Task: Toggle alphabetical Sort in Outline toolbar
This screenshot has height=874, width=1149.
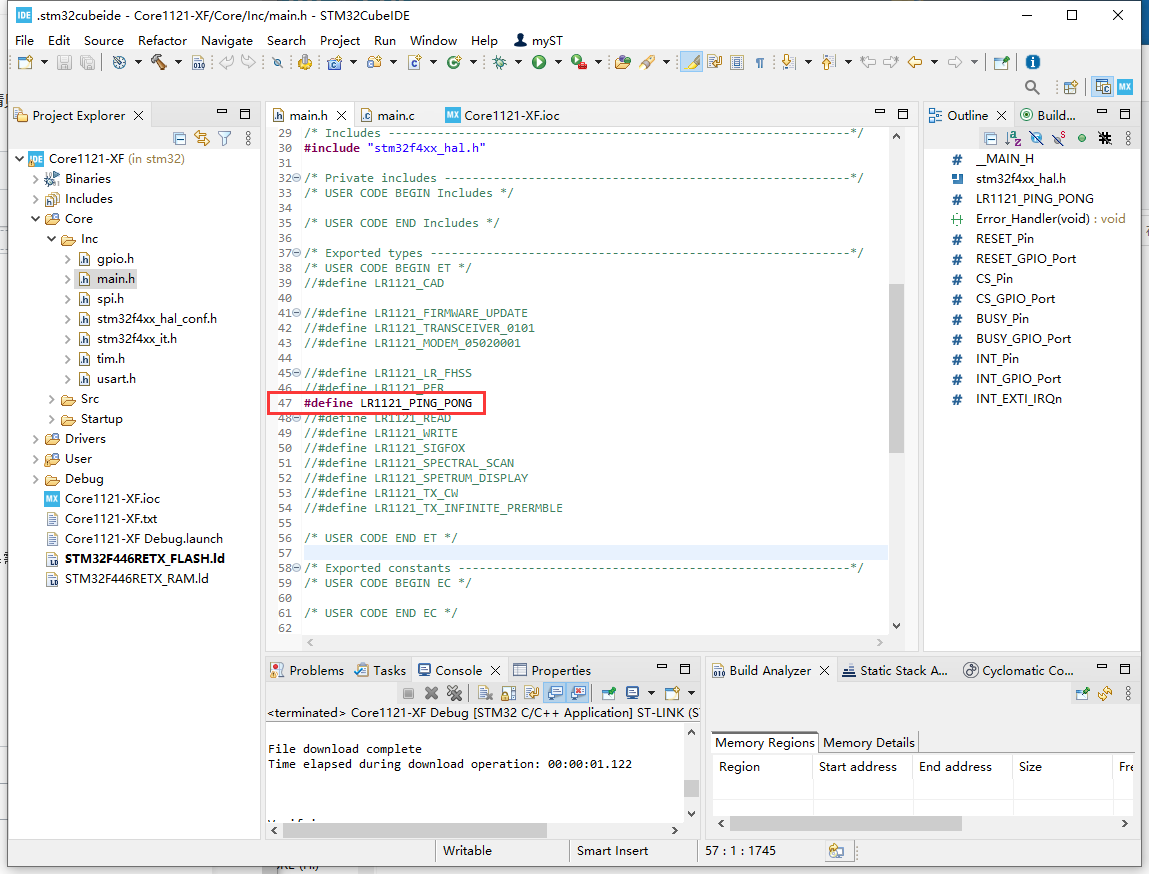Action: [1013, 138]
